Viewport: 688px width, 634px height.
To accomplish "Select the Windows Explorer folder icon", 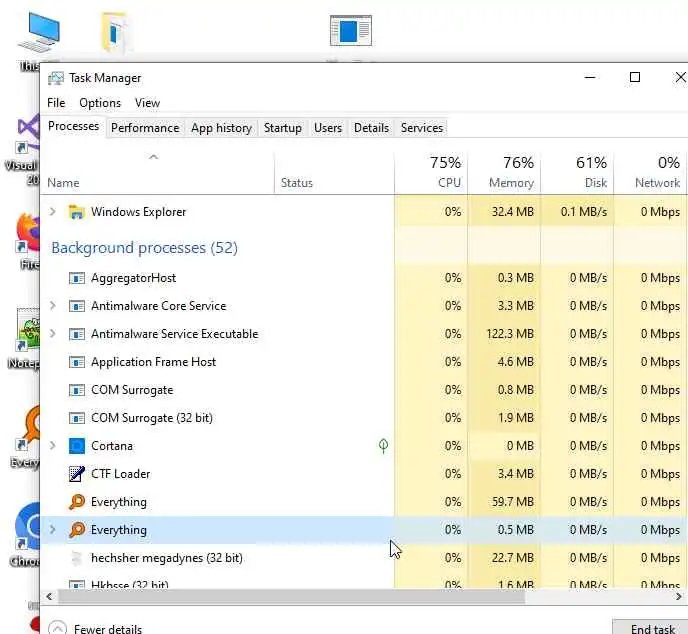I will [x=77, y=212].
